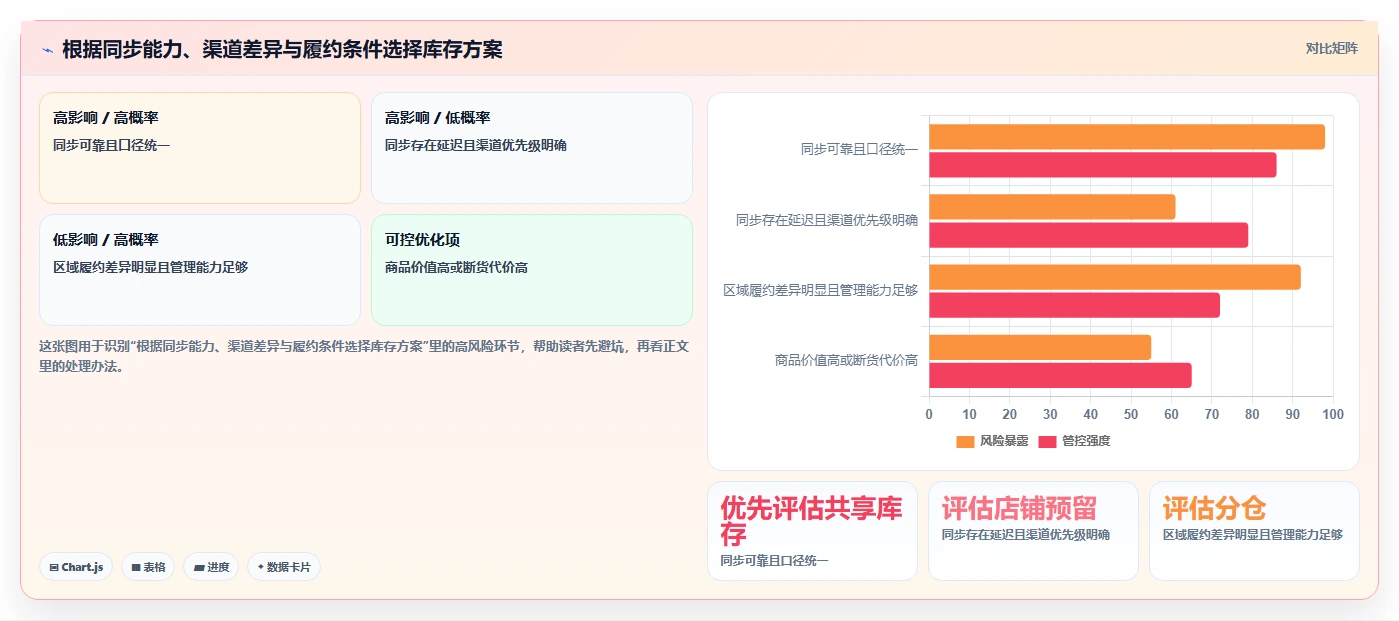This screenshot has width=1399, height=621.
Task: Click orange bar for 商品价值高或断货代价高
Action: tap(1040, 347)
